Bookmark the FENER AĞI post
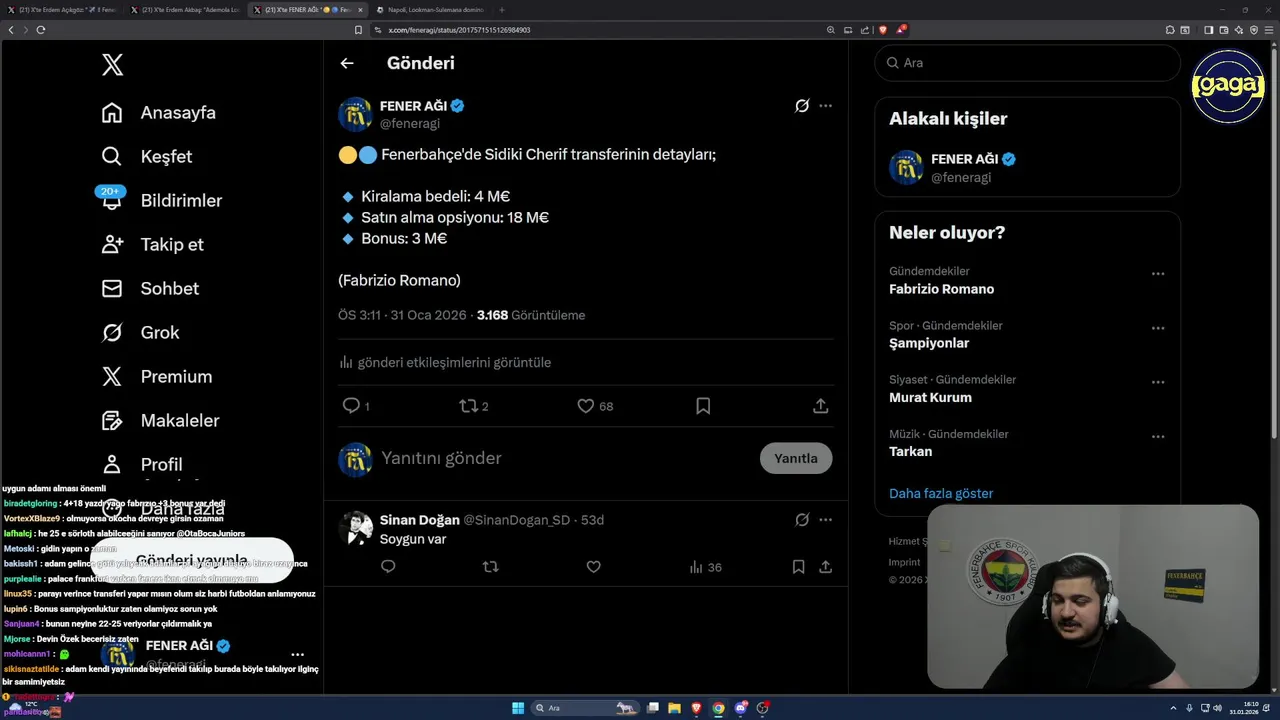The width and height of the screenshot is (1280, 720). pyautogui.click(x=703, y=406)
